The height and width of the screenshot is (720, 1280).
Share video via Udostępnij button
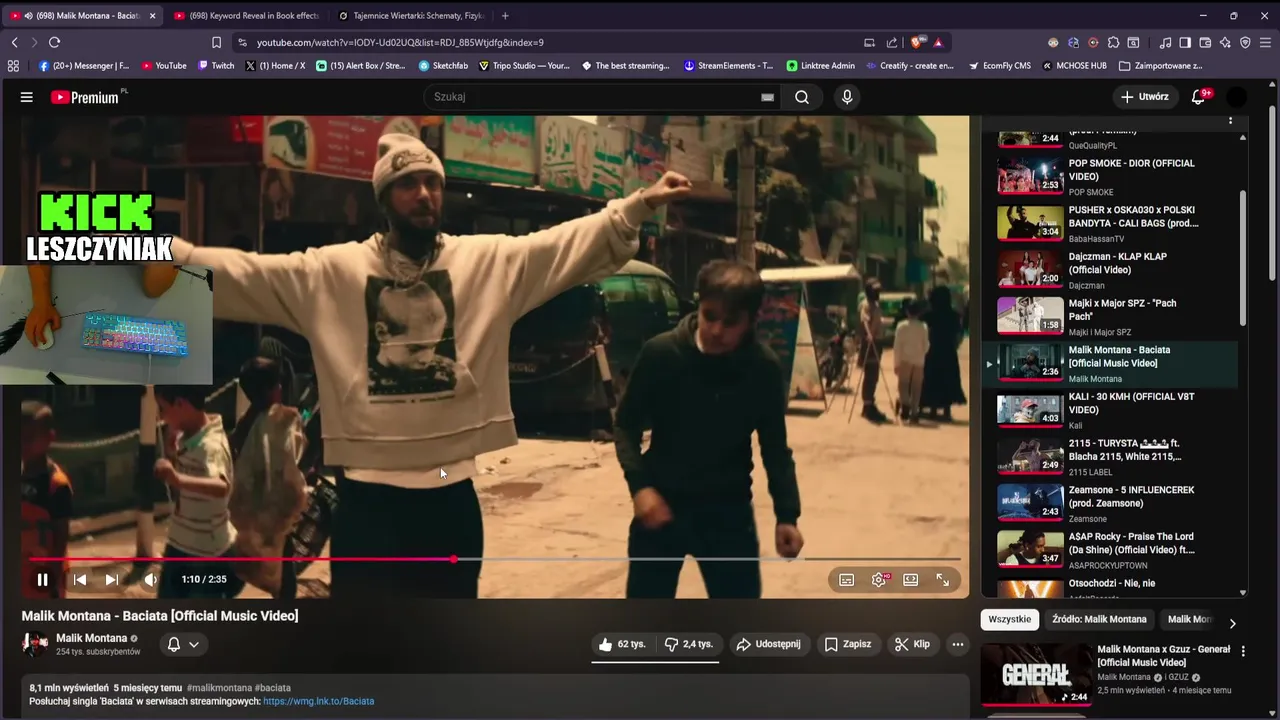[x=768, y=644]
